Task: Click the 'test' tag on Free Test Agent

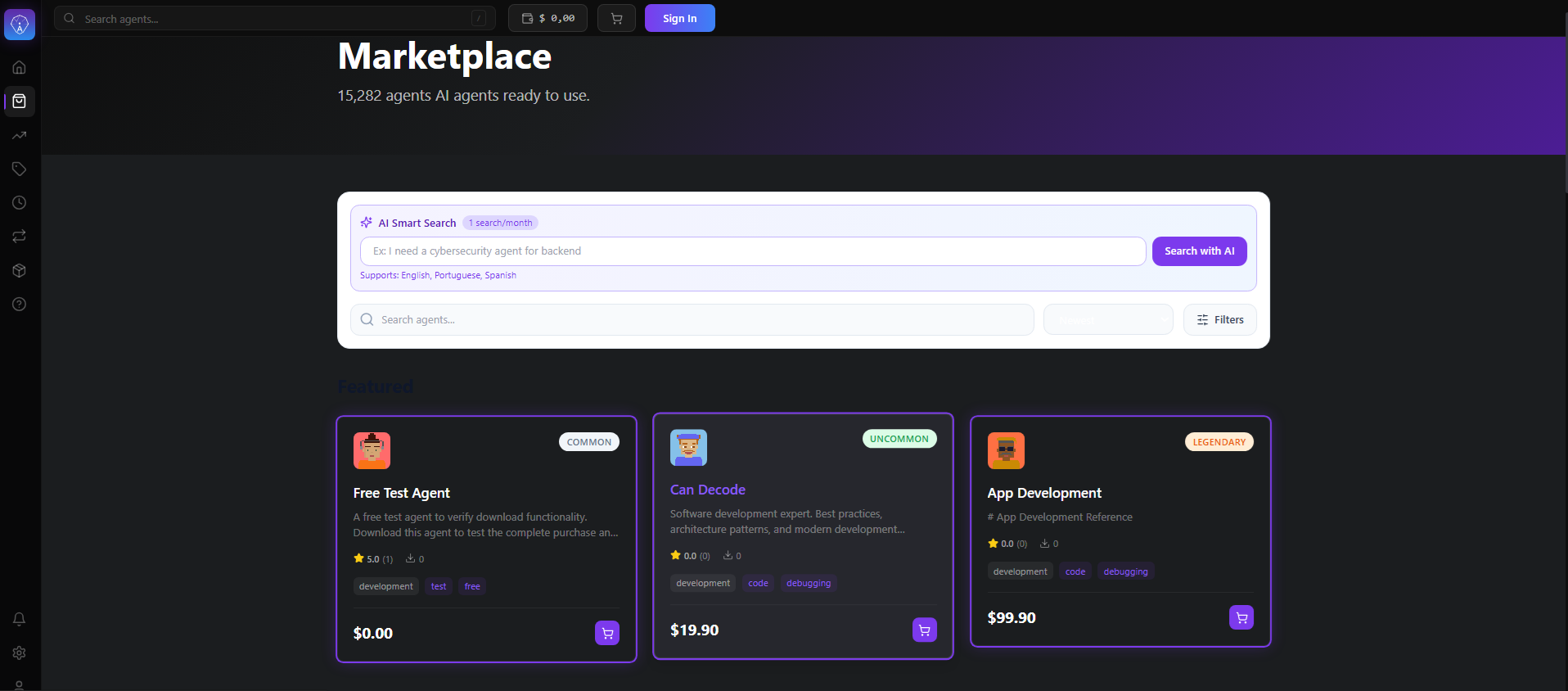Action: point(439,586)
